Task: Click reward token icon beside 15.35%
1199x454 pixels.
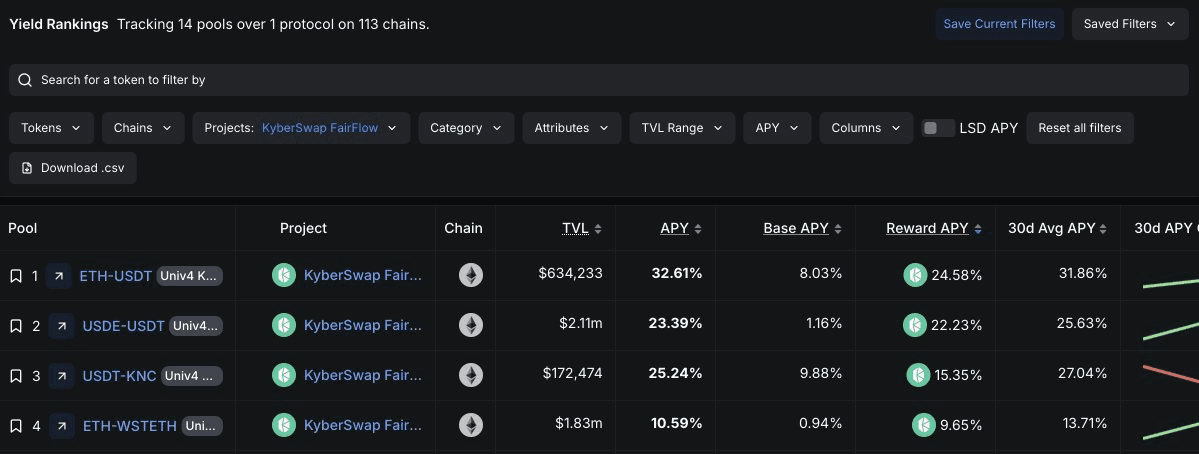Action: tap(918, 375)
